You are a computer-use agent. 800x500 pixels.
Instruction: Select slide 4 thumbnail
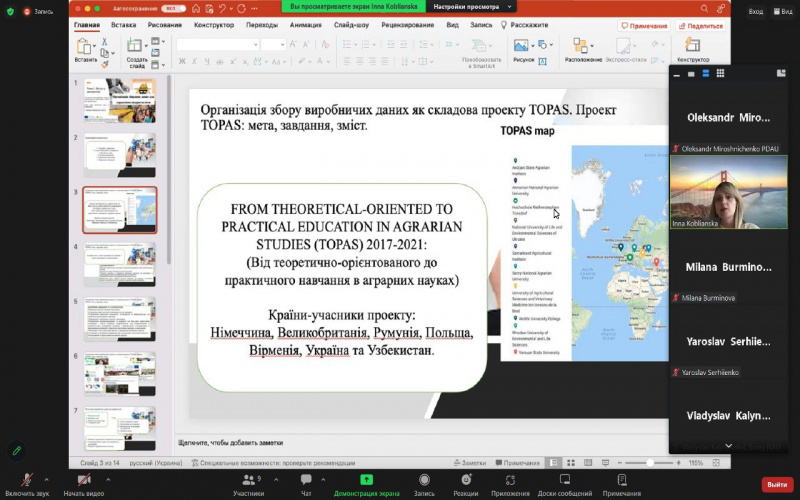coord(120,264)
